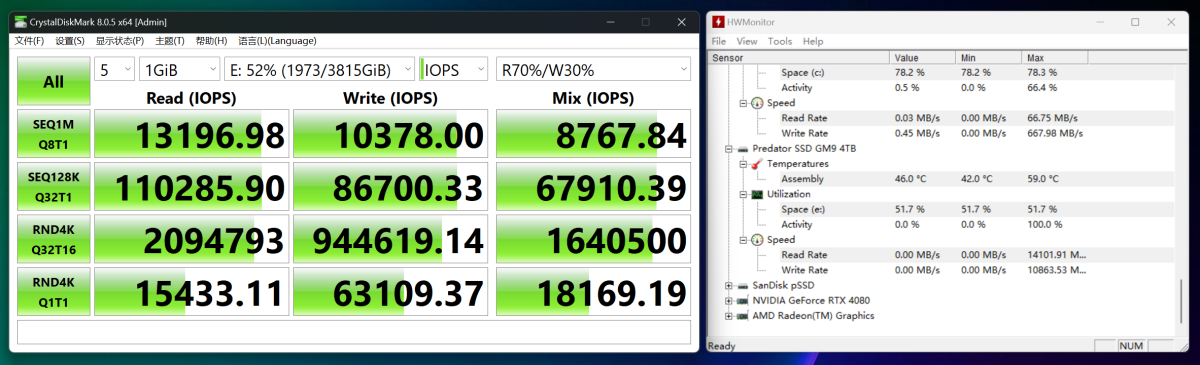The height and width of the screenshot is (365, 1200).
Task: Click the Max column header
Action: pyautogui.click(x=1034, y=57)
